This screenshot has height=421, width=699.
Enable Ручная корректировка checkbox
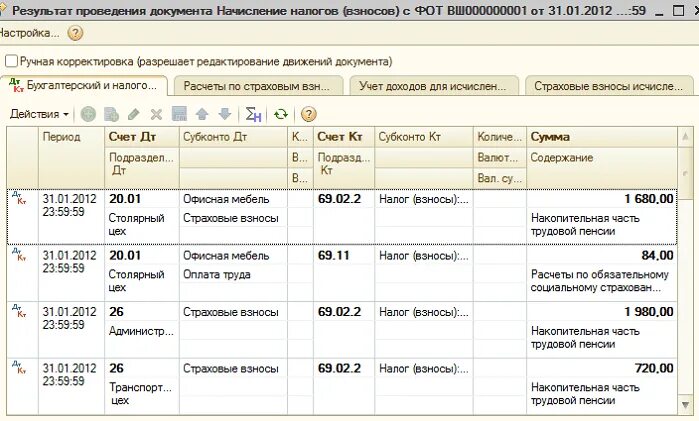pos(11,61)
